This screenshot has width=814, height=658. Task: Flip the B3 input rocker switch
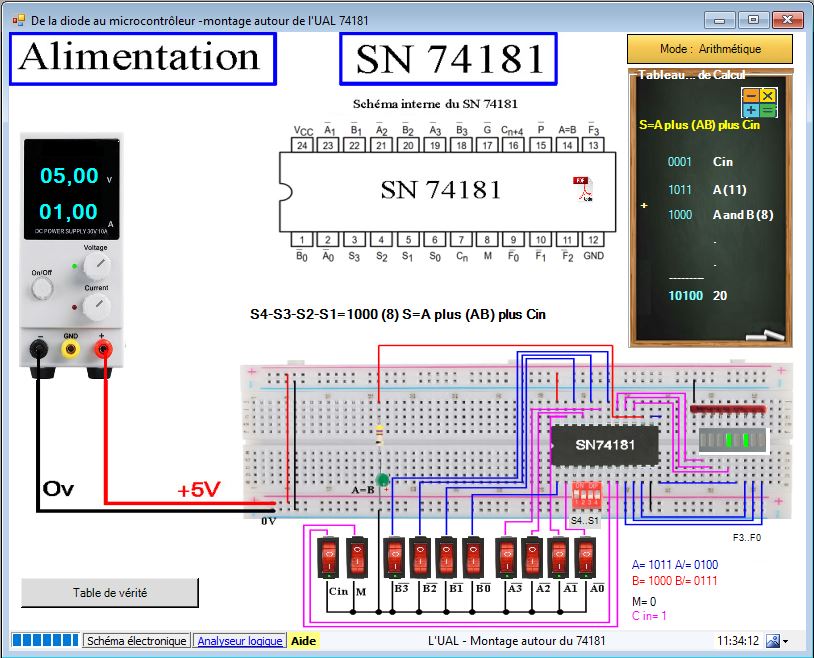(x=394, y=558)
